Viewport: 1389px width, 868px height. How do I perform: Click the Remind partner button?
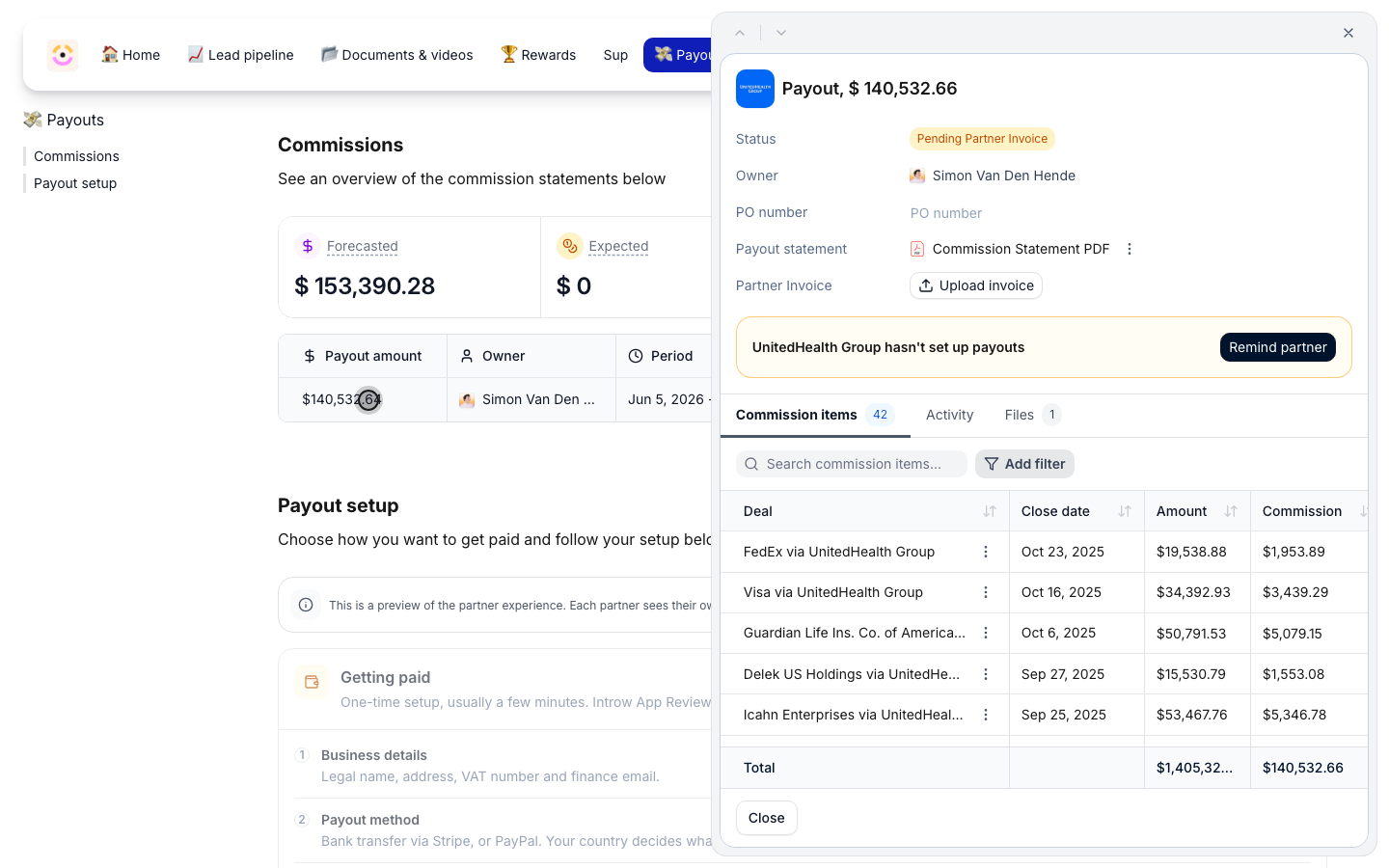[x=1278, y=347]
